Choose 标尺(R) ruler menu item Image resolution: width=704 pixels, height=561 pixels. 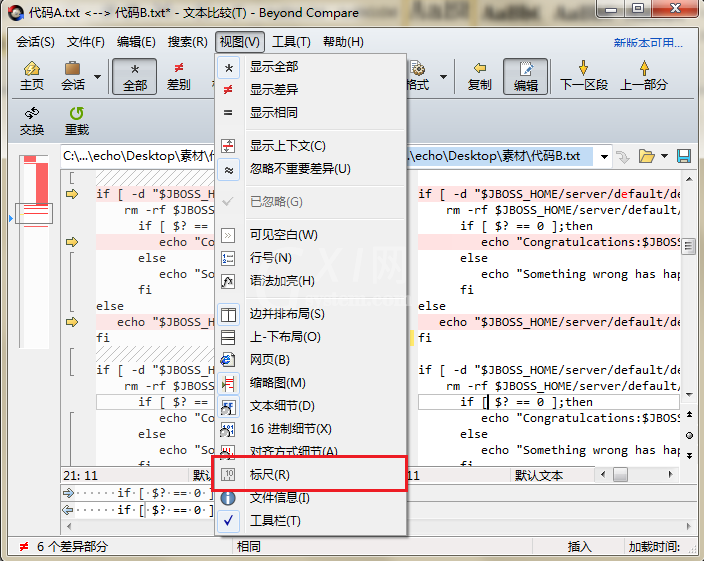tap(311, 474)
